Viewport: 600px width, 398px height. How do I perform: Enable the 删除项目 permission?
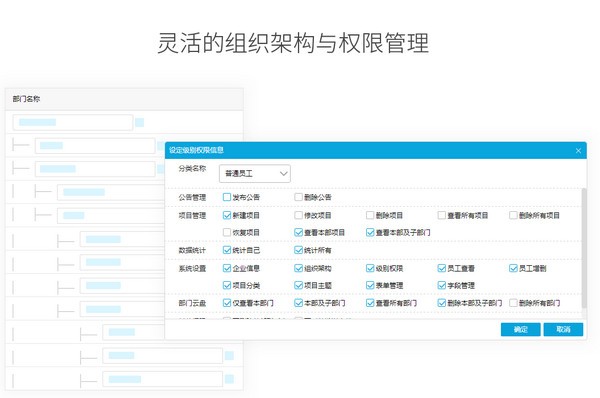click(x=370, y=215)
